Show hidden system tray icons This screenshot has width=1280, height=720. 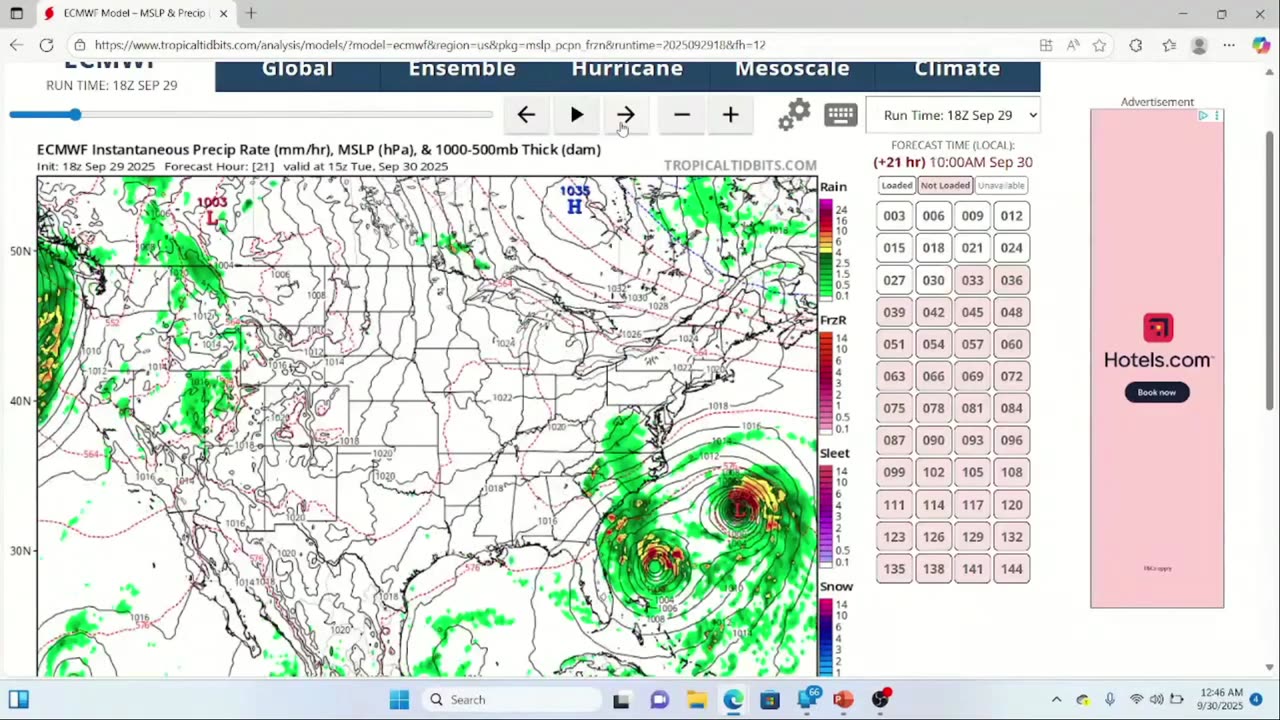1056,700
